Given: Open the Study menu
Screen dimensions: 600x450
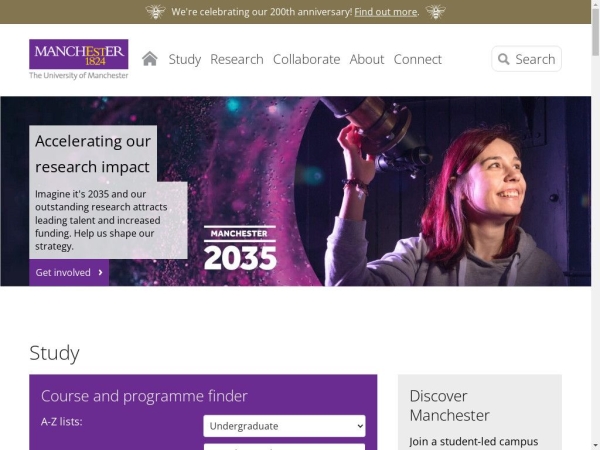Looking at the screenshot, I should [x=185, y=59].
